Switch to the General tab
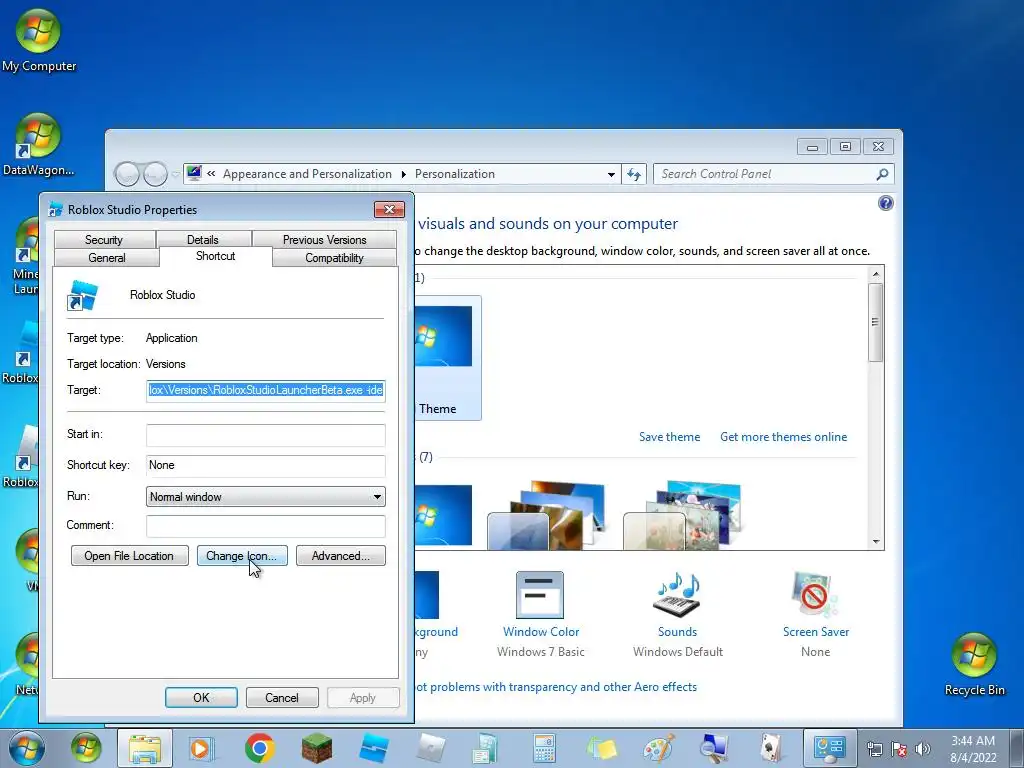 [106, 258]
